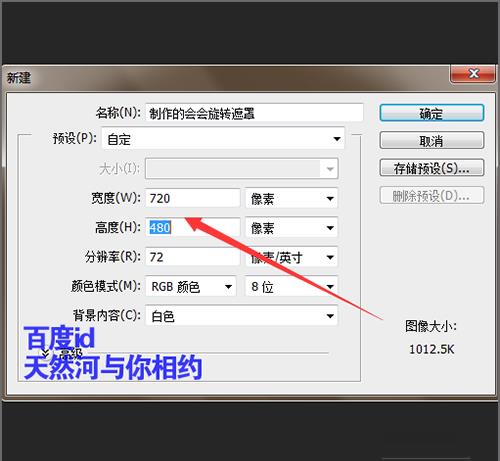Click the disabled 大小 size dropdown
Image resolution: width=500 pixels, height=461 pixels.
click(x=242, y=169)
